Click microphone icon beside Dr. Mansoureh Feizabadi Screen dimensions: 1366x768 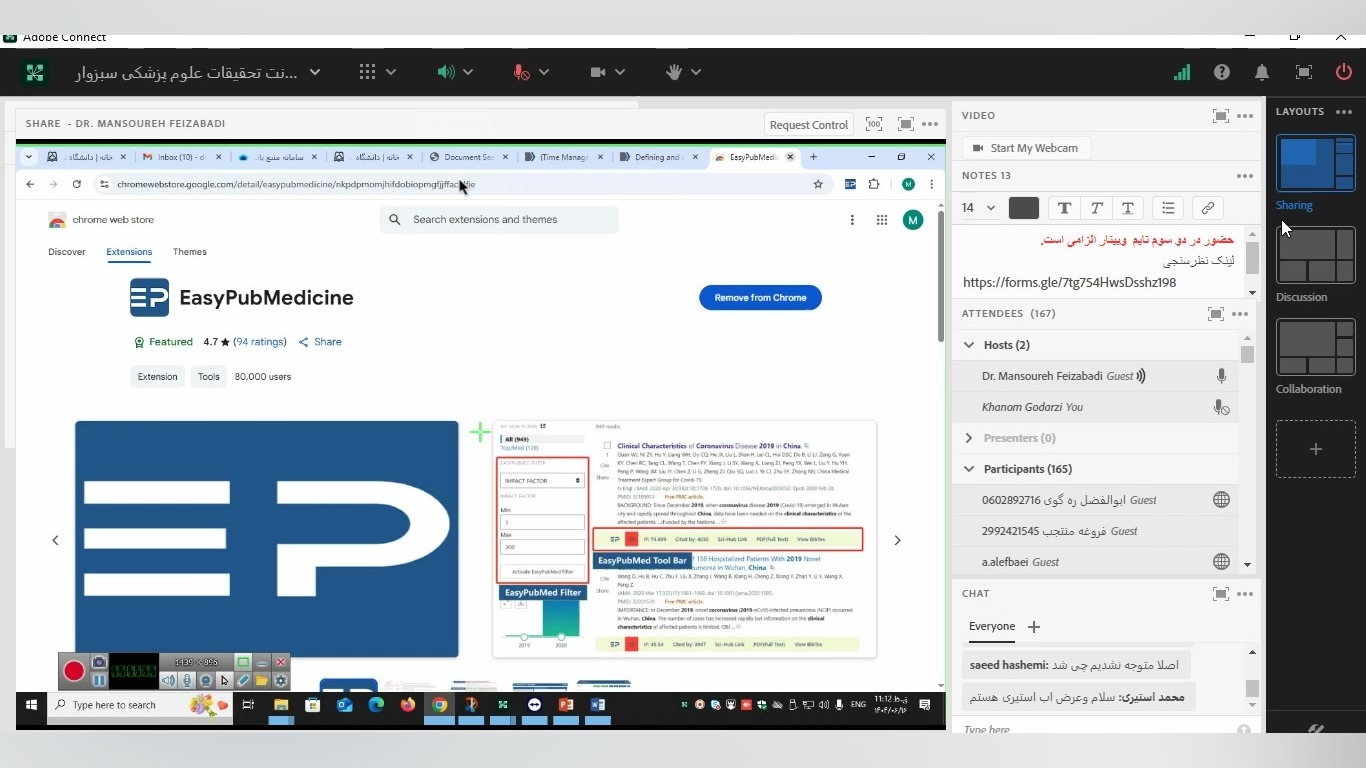click(1221, 376)
